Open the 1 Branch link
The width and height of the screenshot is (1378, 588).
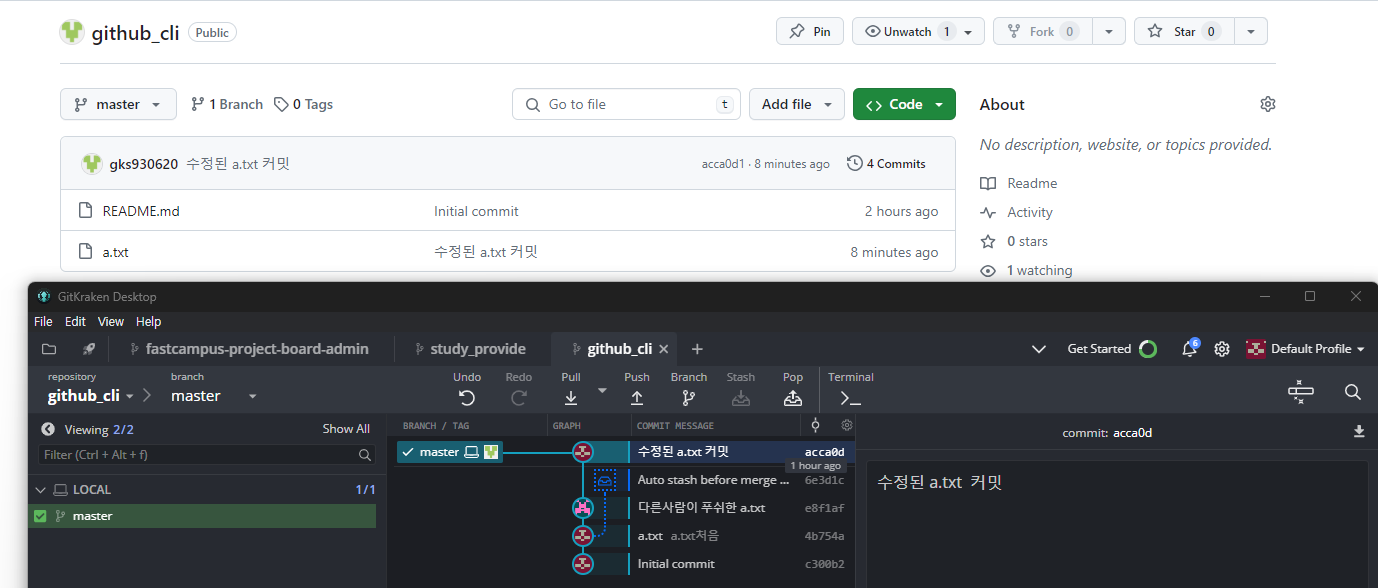(227, 104)
